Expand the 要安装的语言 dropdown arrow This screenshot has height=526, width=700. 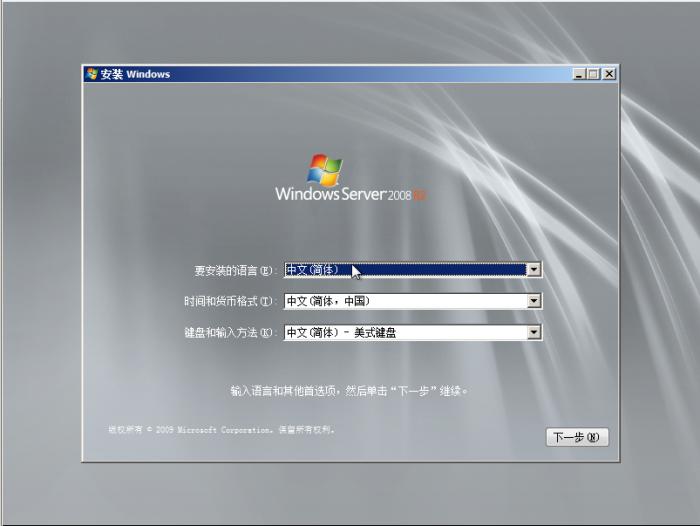[x=534, y=270]
